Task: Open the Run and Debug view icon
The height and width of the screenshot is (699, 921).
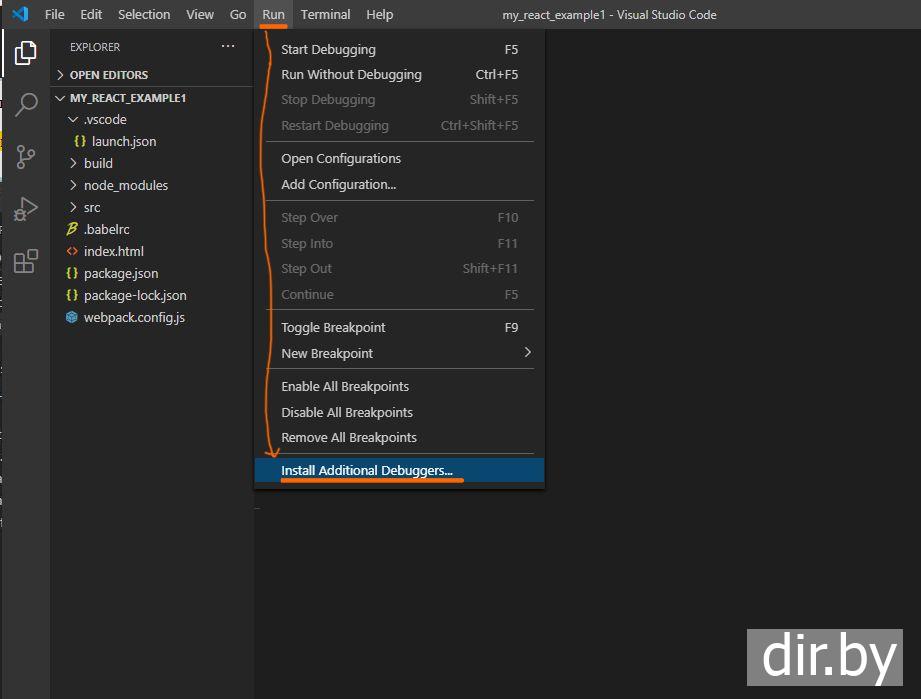Action: 25,209
